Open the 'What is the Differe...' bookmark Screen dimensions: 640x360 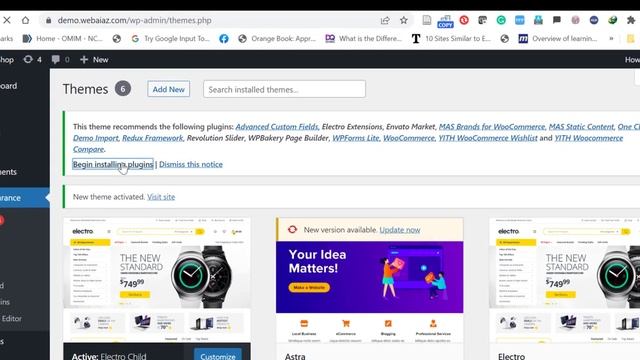point(364,39)
